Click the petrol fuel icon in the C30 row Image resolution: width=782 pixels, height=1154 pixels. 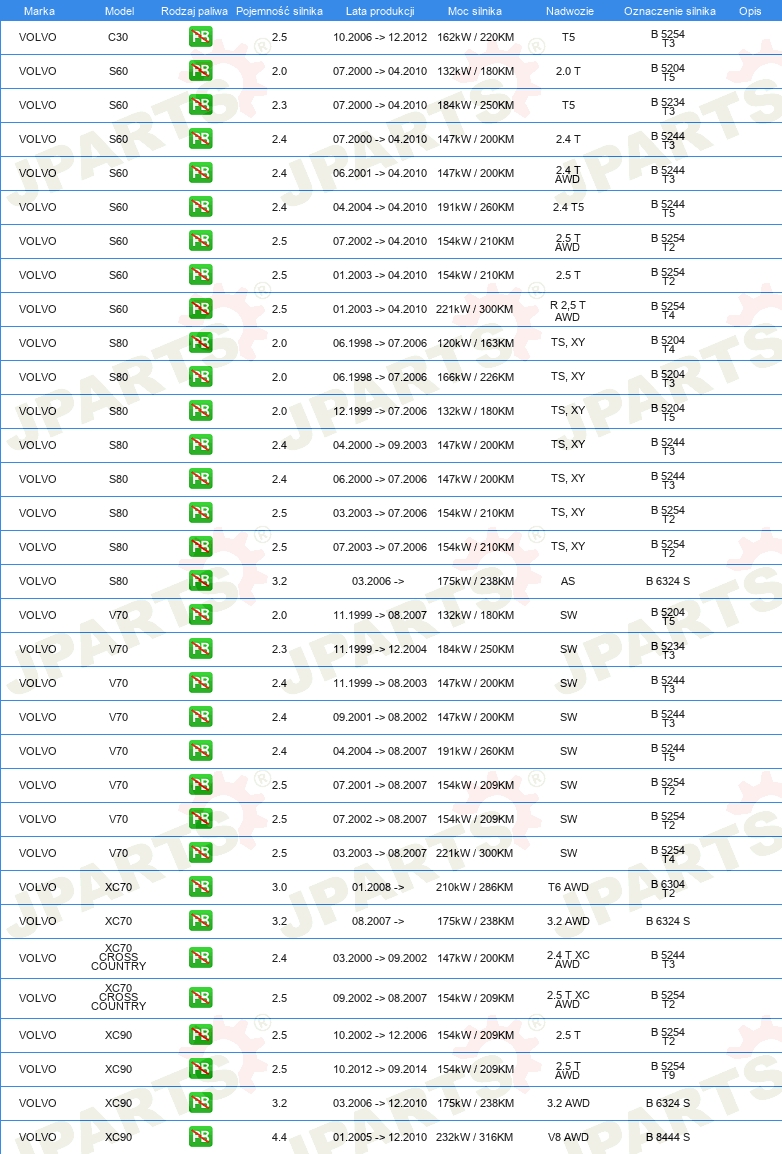click(x=200, y=37)
